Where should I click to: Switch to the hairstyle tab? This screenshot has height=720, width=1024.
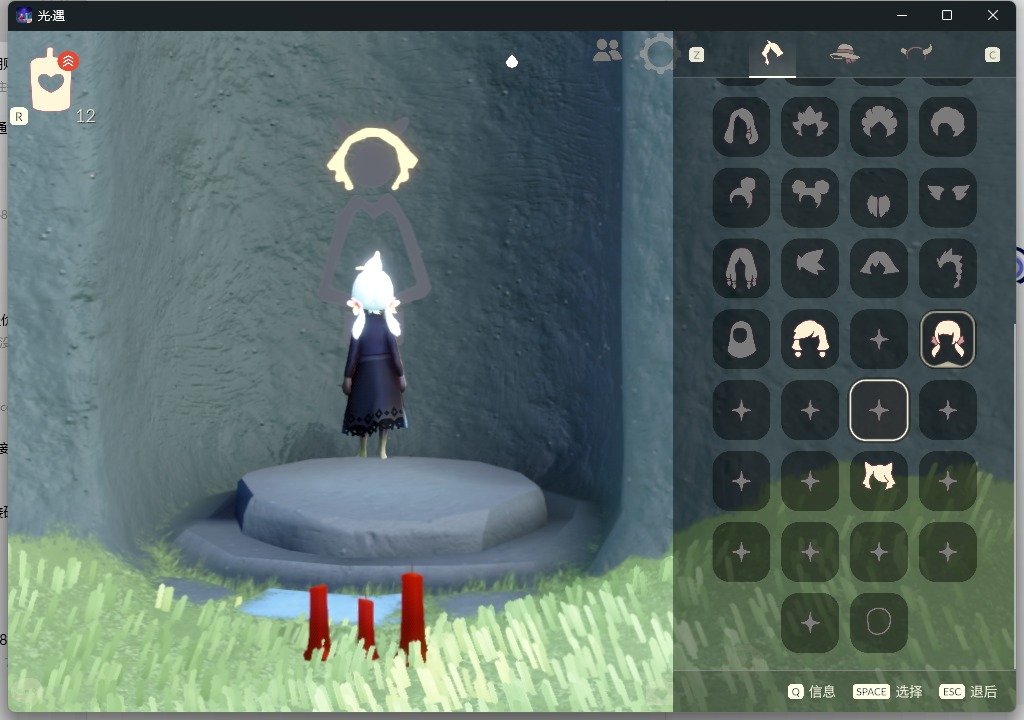click(x=772, y=54)
